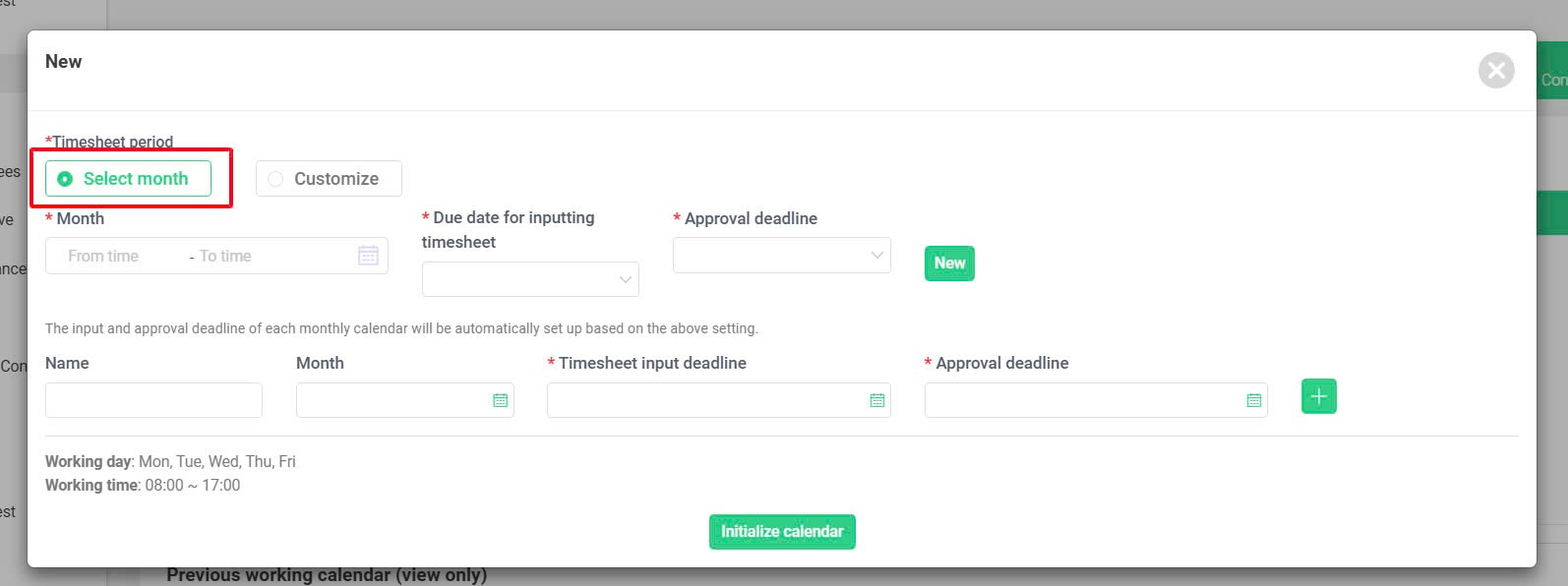Close the New dialog with X icon

pyautogui.click(x=1496, y=70)
